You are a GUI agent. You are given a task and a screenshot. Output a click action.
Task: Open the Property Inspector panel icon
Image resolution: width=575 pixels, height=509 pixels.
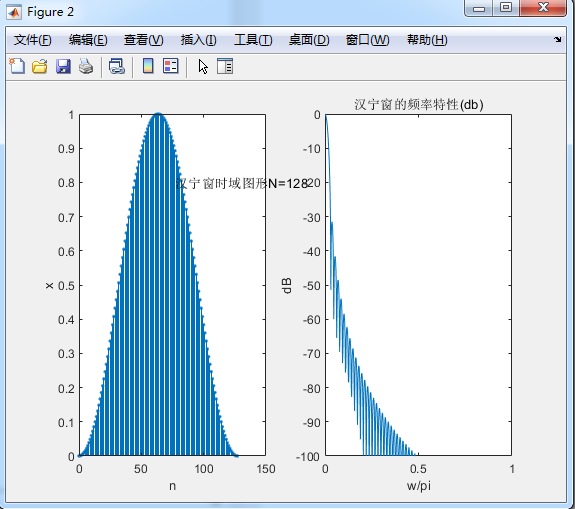225,66
